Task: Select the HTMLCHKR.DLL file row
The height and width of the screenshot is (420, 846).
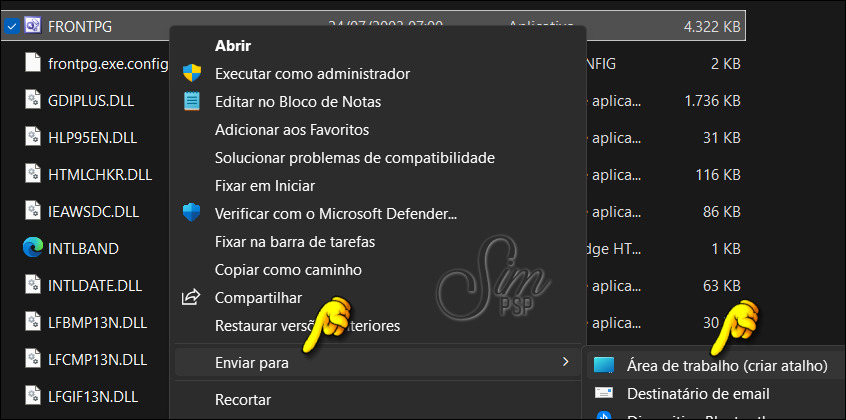Action: point(100,174)
